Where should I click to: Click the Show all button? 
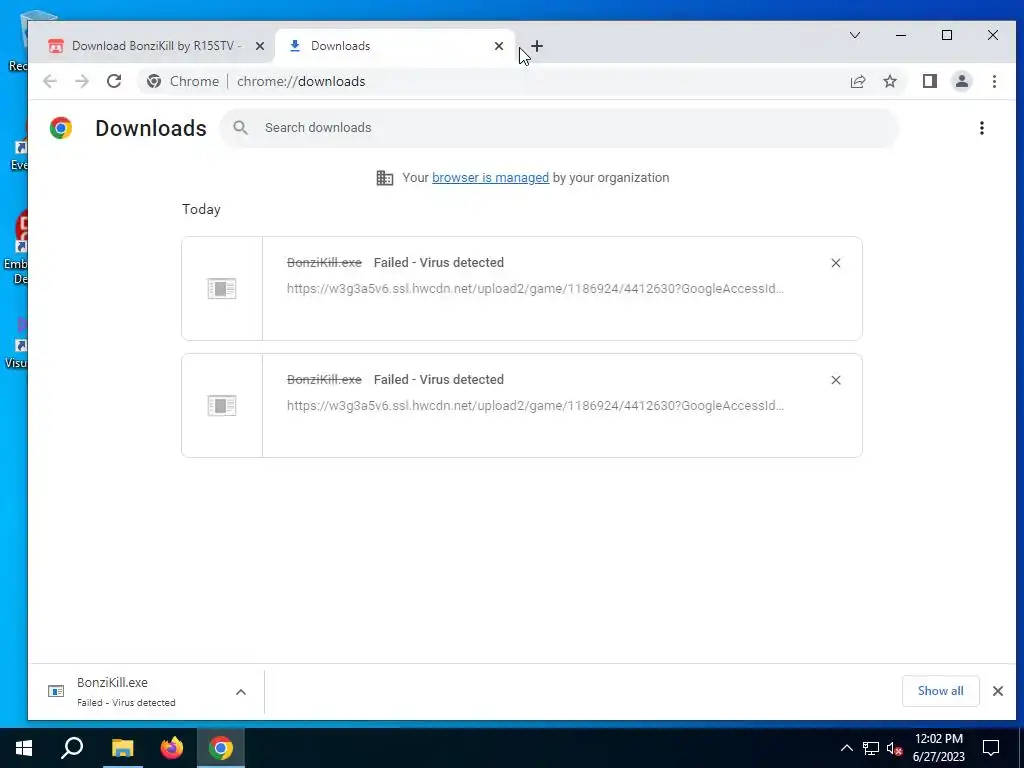[940, 691]
